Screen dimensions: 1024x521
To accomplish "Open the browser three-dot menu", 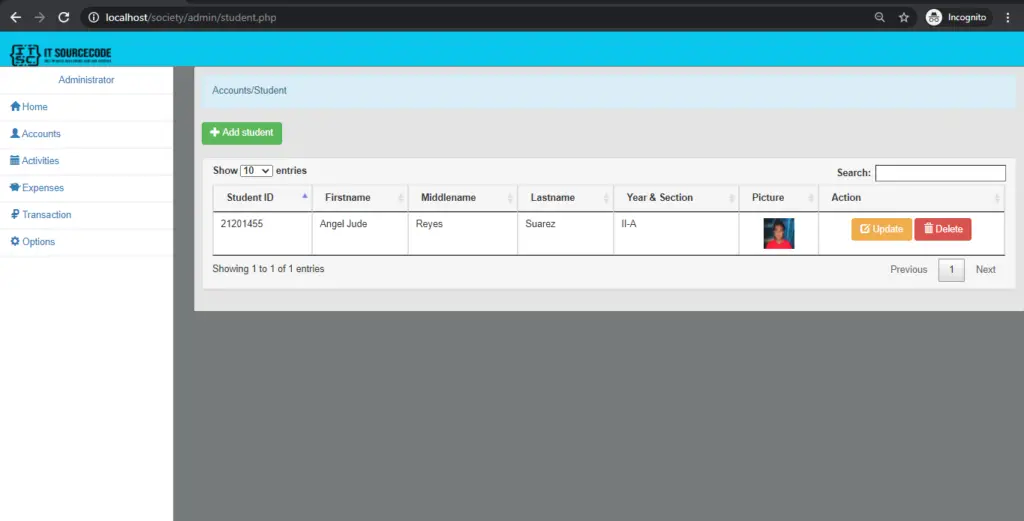I will 1007,17.
